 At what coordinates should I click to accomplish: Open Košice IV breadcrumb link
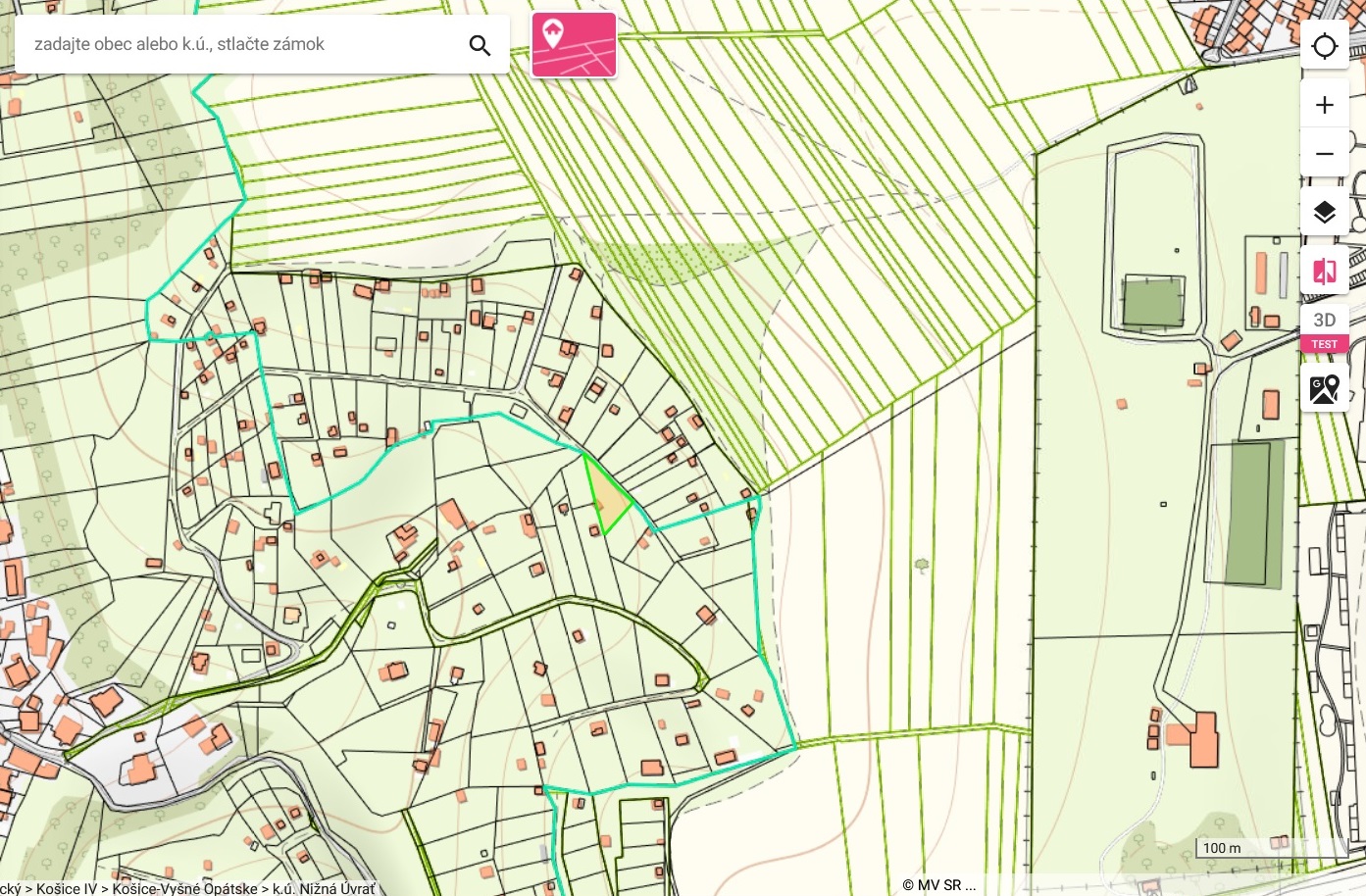[x=67, y=888]
